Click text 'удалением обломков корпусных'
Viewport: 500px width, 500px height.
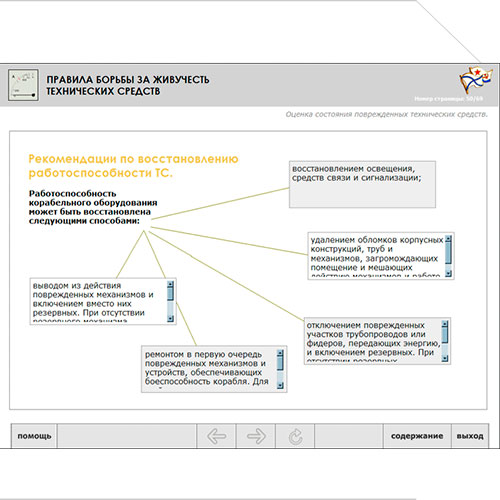[x=377, y=240]
